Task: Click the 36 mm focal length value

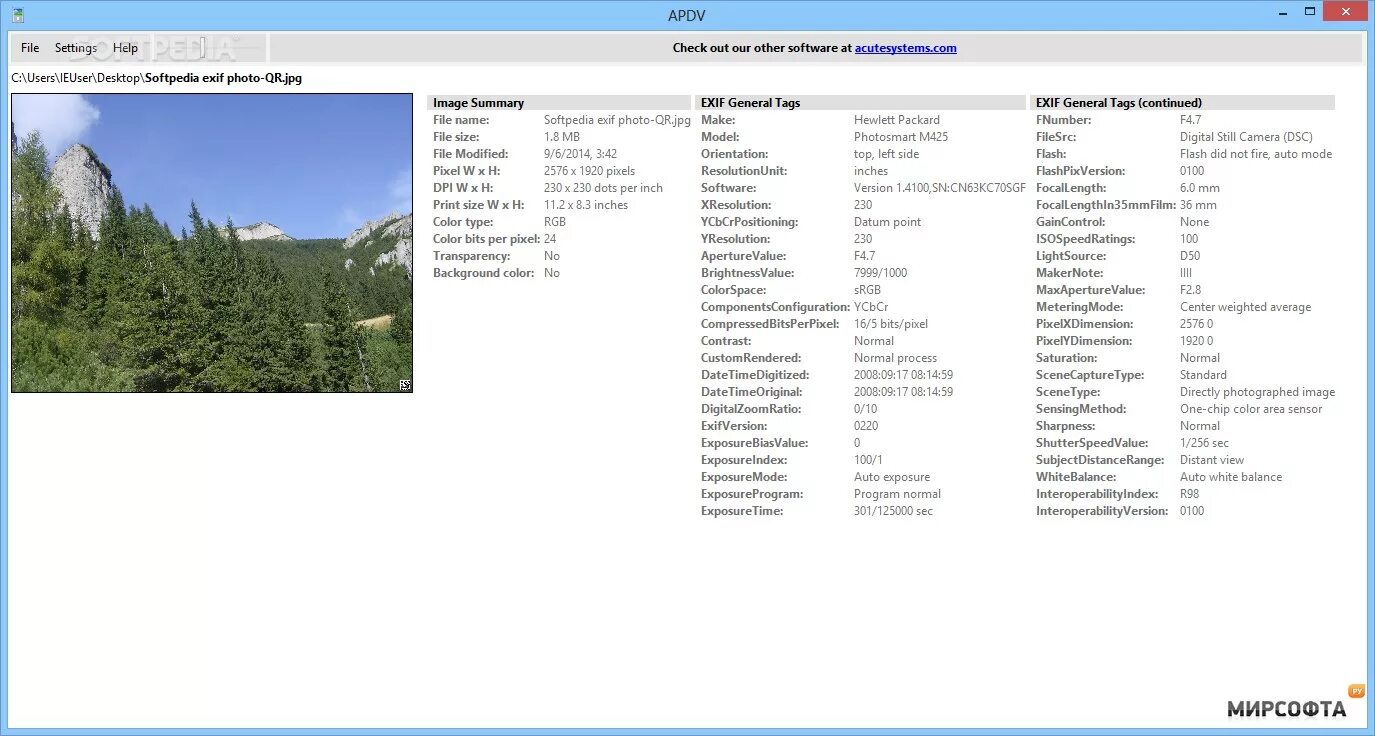Action: pyautogui.click(x=1198, y=205)
